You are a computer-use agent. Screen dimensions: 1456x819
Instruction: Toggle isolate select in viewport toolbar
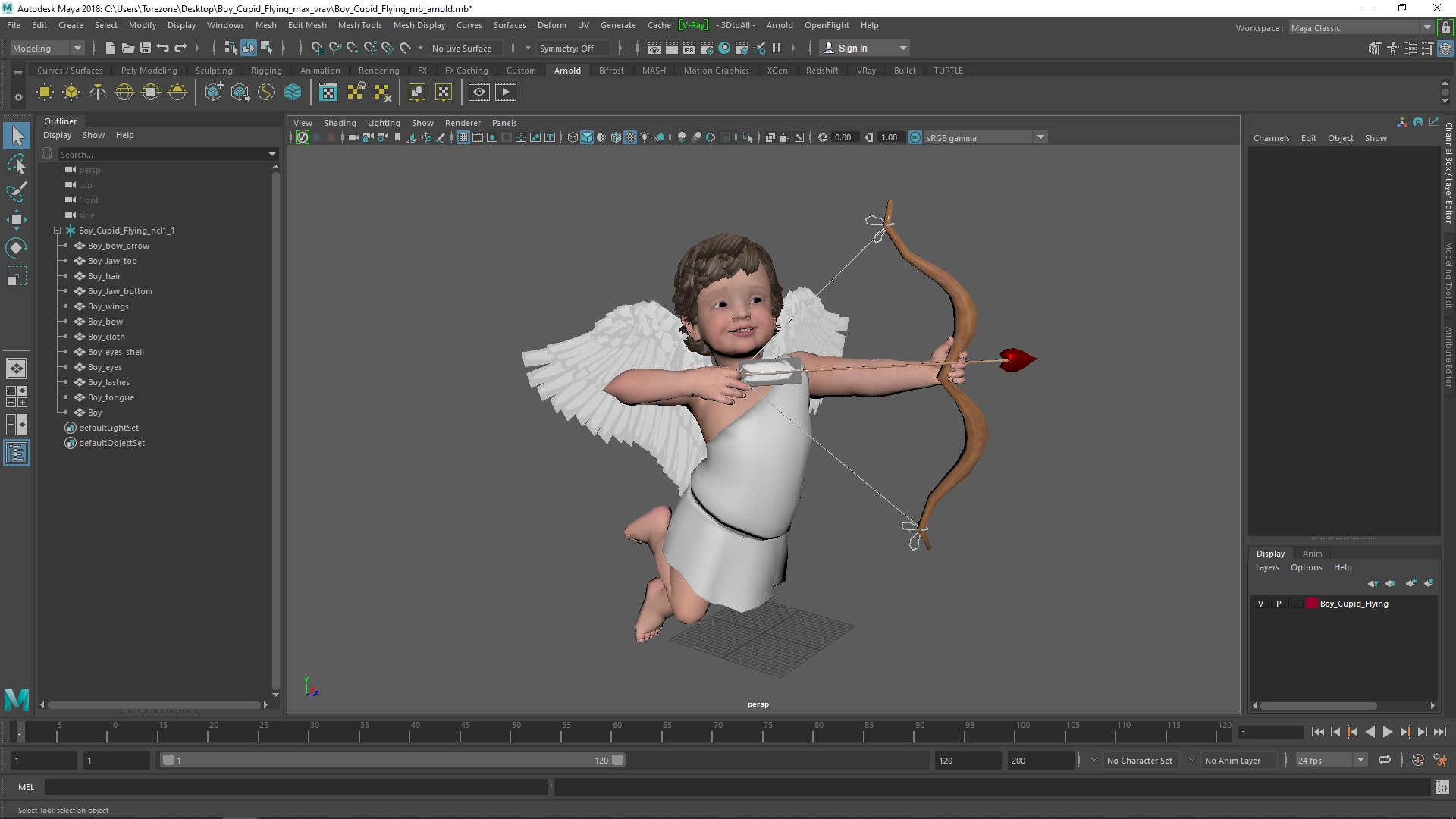coord(748,137)
